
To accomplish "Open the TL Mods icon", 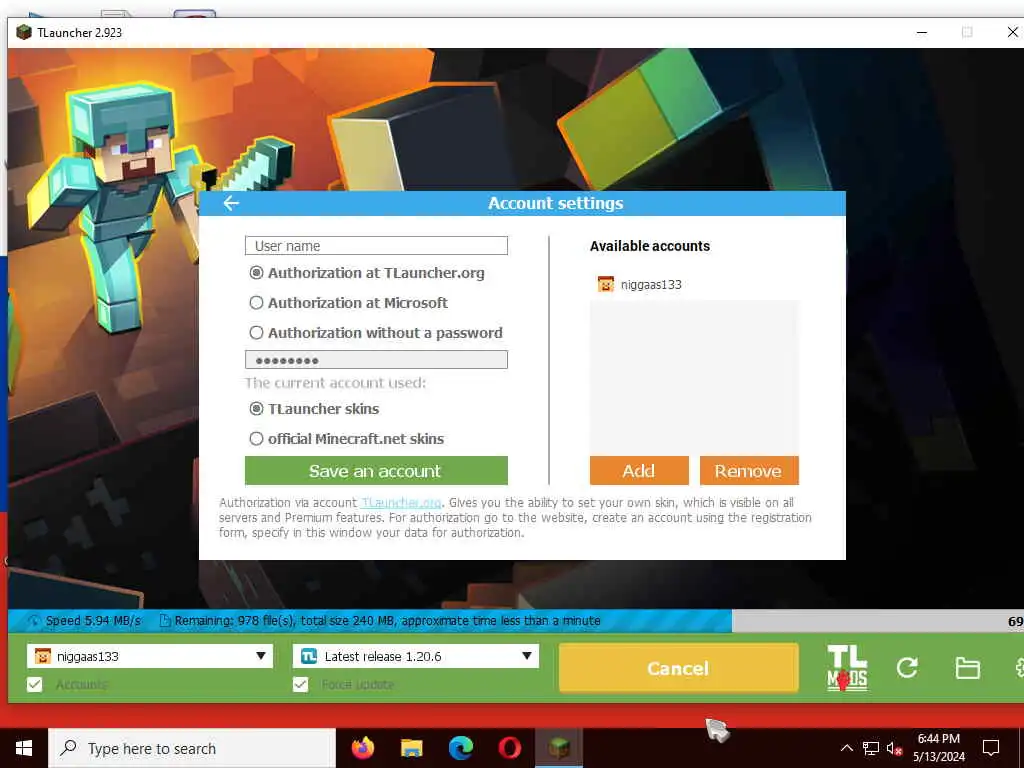I will point(847,668).
